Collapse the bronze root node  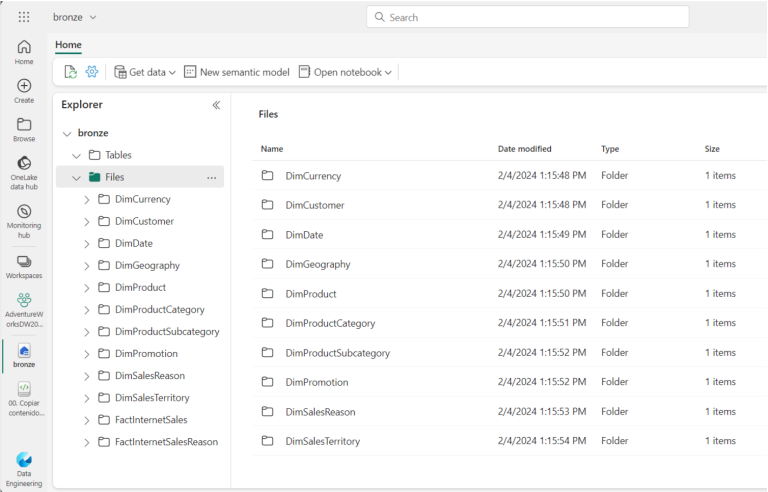[x=67, y=133]
